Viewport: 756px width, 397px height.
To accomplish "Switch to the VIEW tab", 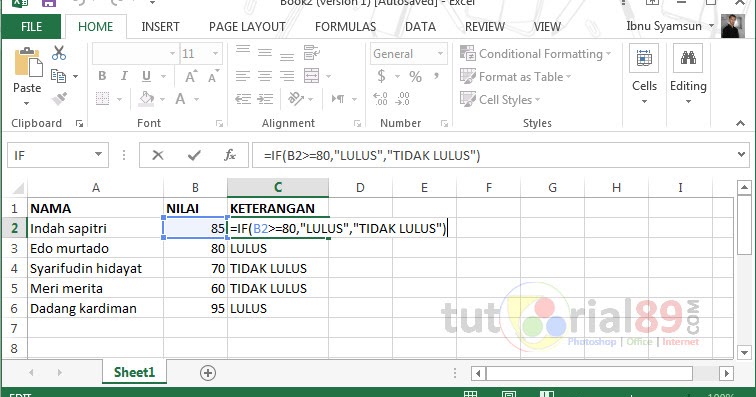I will coord(547,27).
